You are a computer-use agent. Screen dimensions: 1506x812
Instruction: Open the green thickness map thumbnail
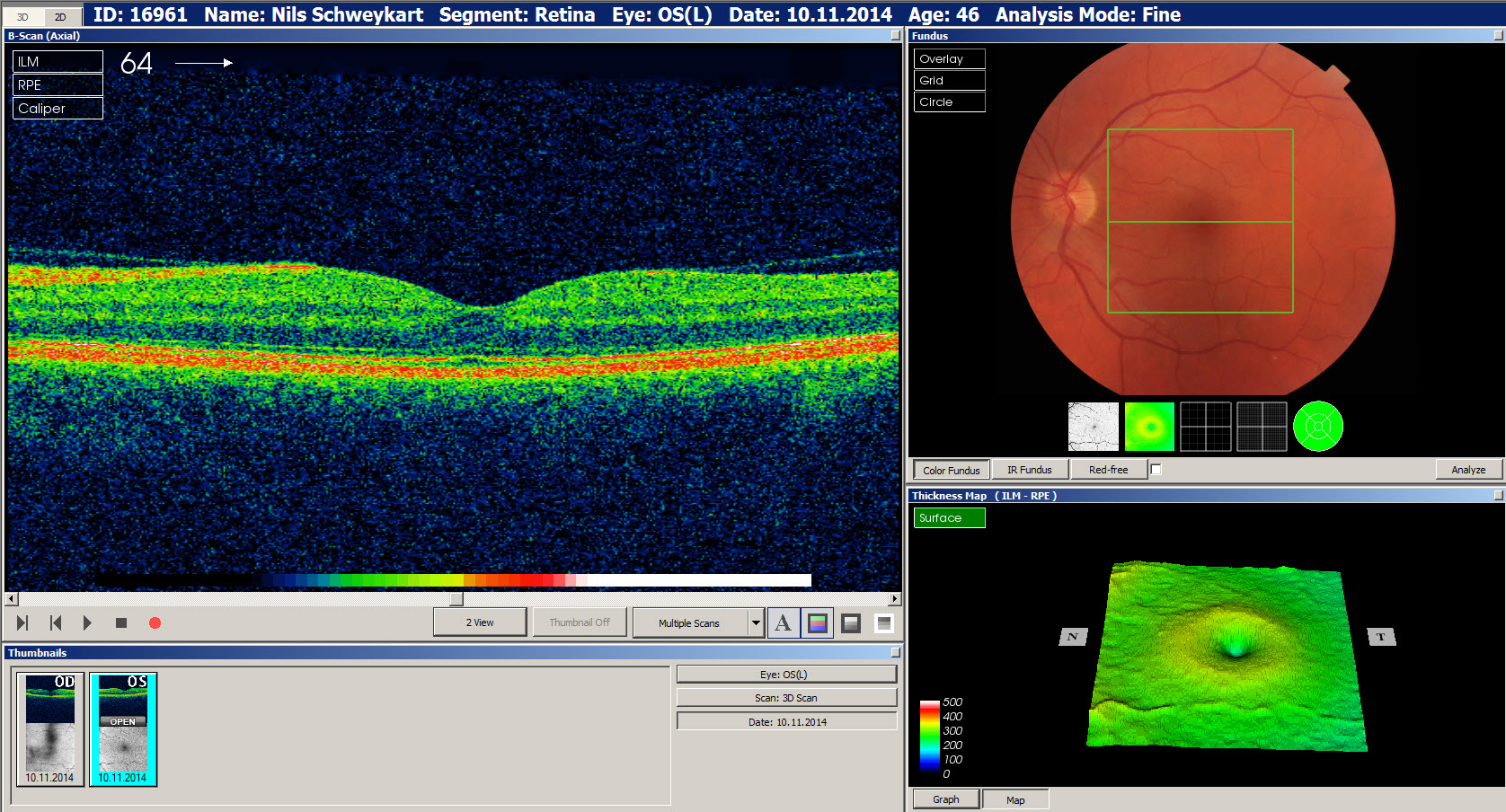[1149, 426]
